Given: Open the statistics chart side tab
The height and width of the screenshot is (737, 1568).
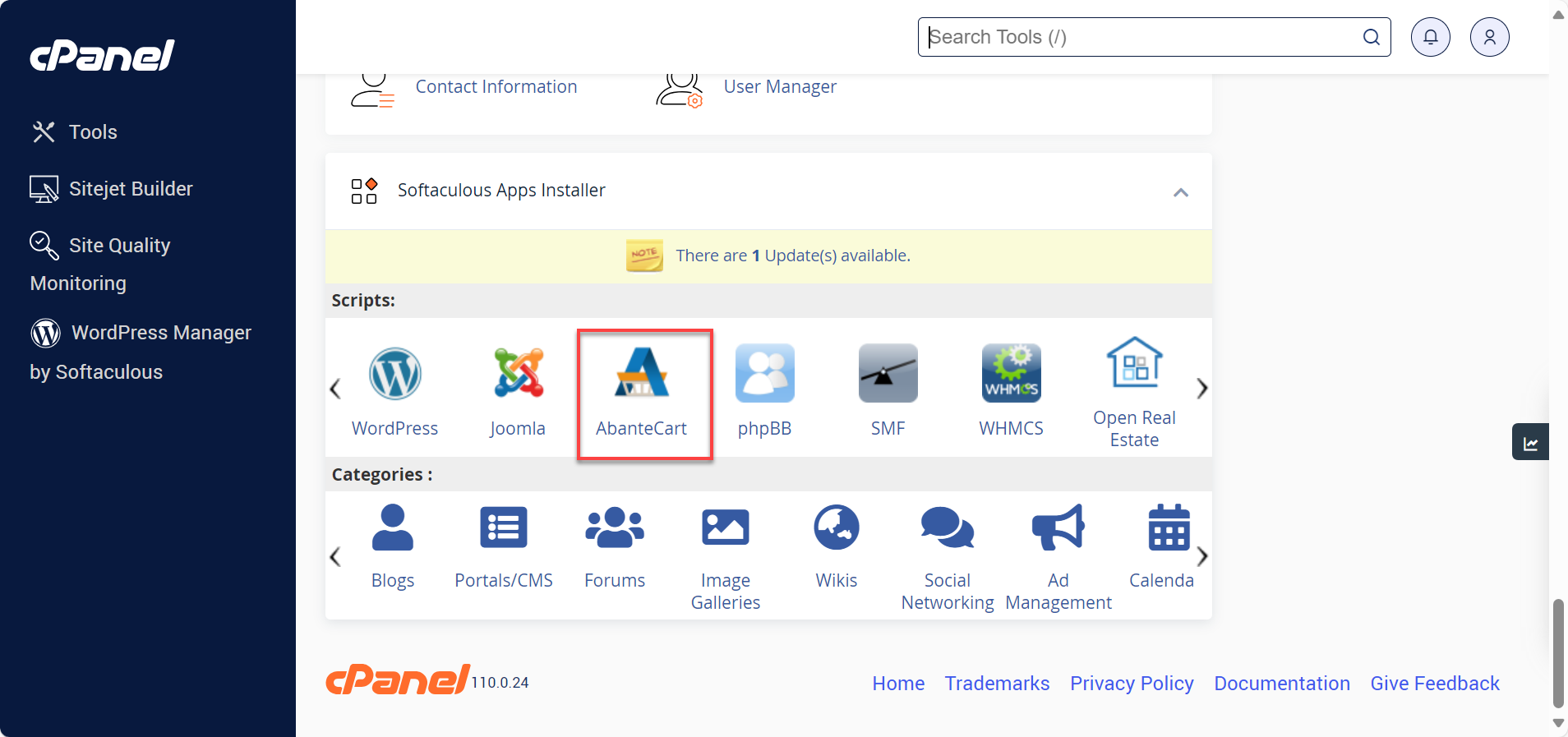Looking at the screenshot, I should pyautogui.click(x=1530, y=443).
